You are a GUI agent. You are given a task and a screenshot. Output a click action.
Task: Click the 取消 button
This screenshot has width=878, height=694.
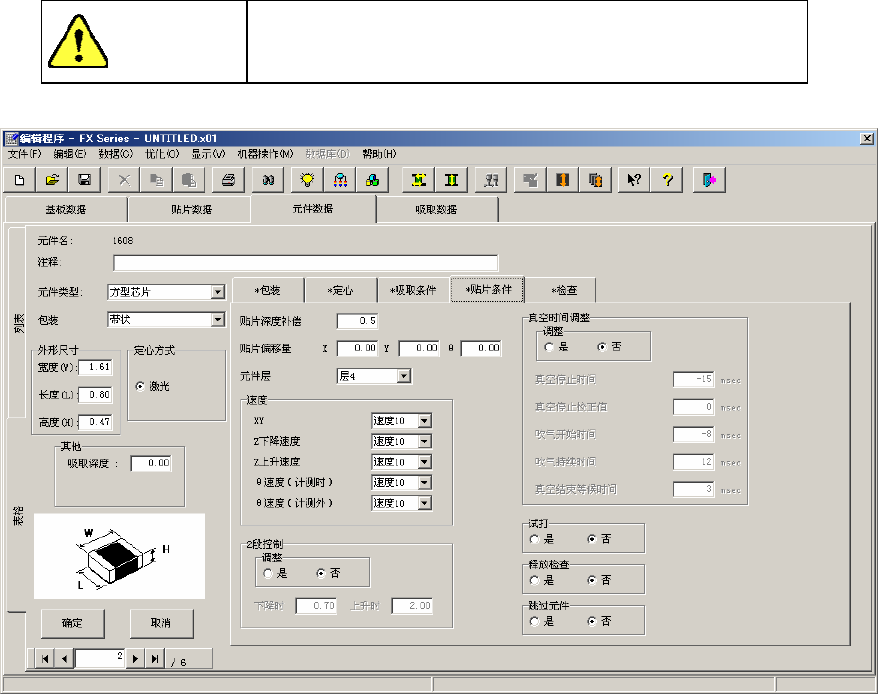tap(160, 623)
